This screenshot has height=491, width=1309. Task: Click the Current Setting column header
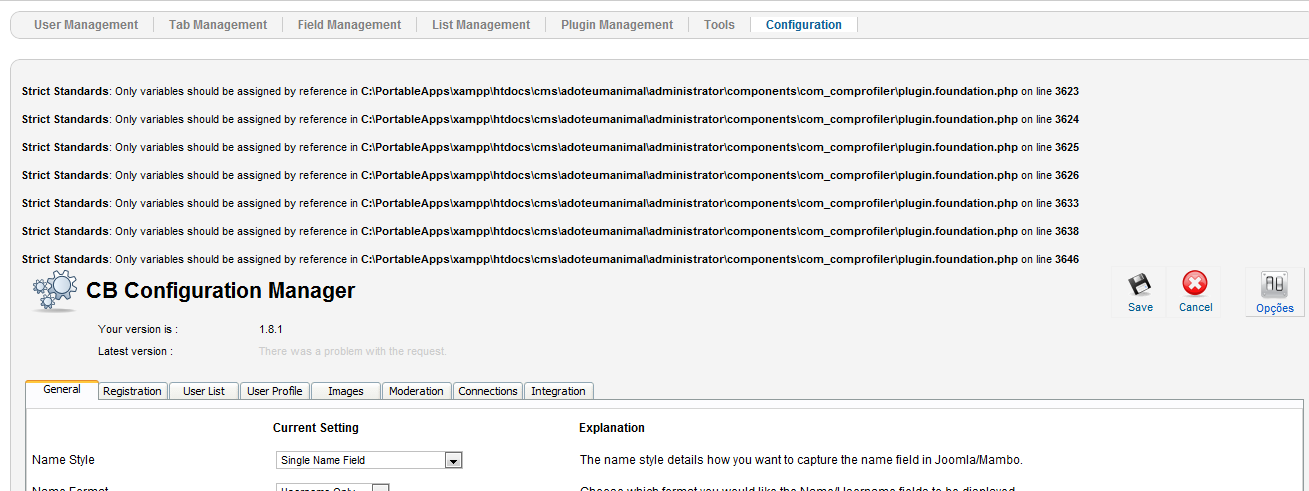click(316, 428)
